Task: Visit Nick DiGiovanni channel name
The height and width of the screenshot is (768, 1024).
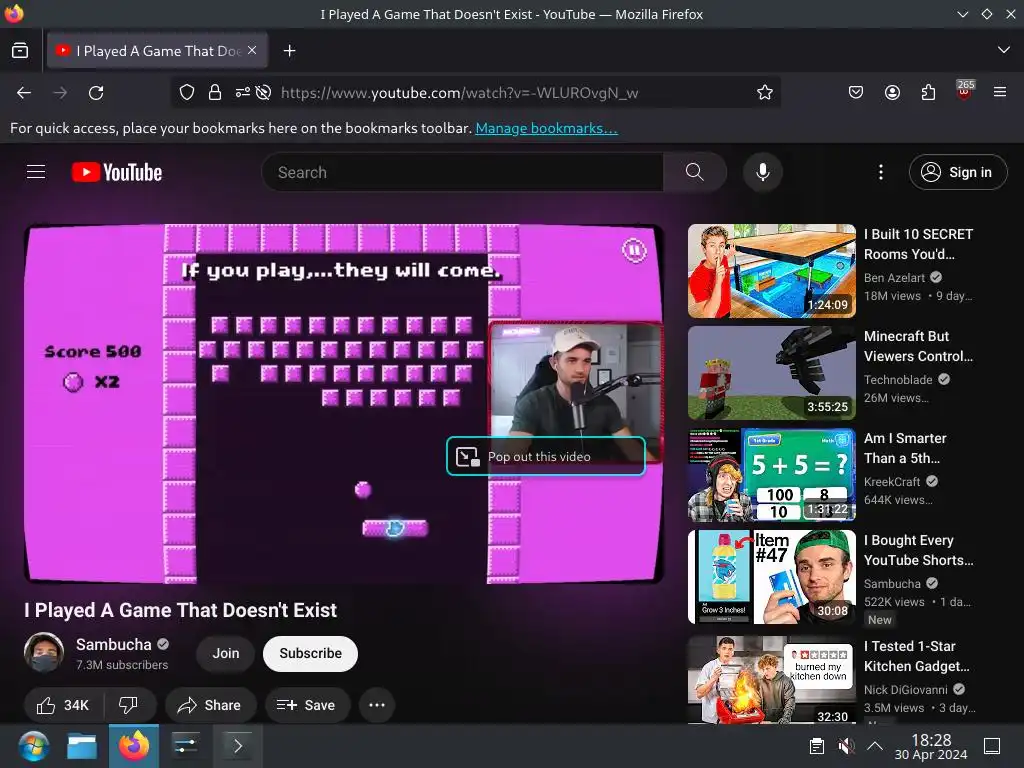Action: [906, 690]
